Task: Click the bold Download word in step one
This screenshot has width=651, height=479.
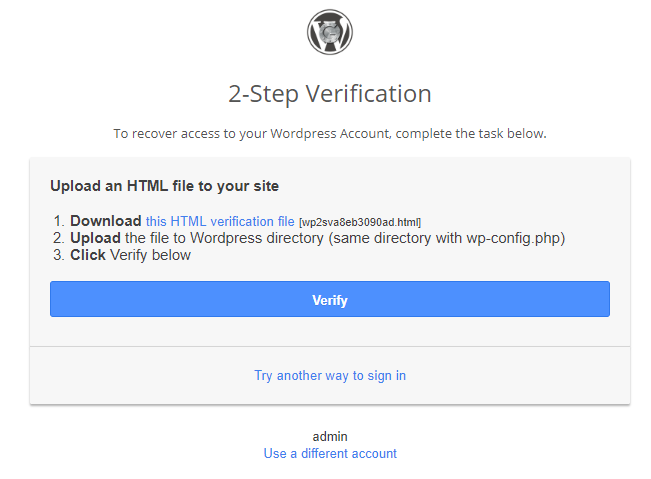Action: (x=106, y=221)
